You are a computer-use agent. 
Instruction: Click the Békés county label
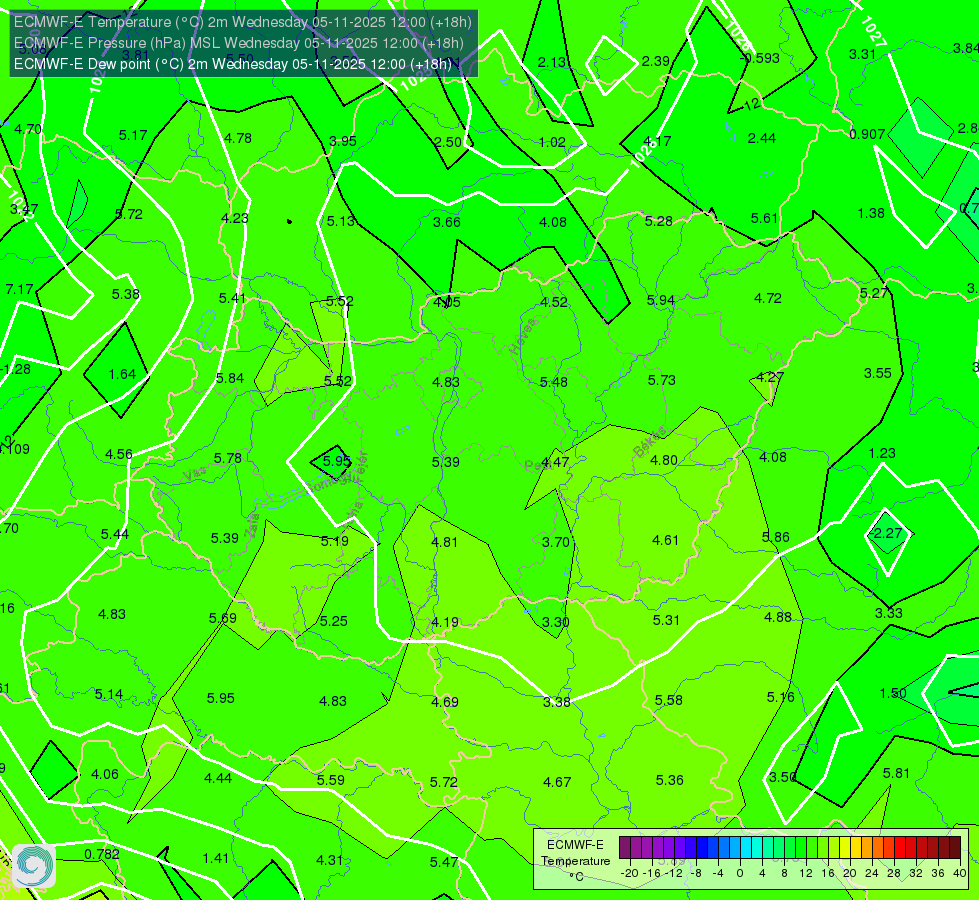[x=649, y=442]
